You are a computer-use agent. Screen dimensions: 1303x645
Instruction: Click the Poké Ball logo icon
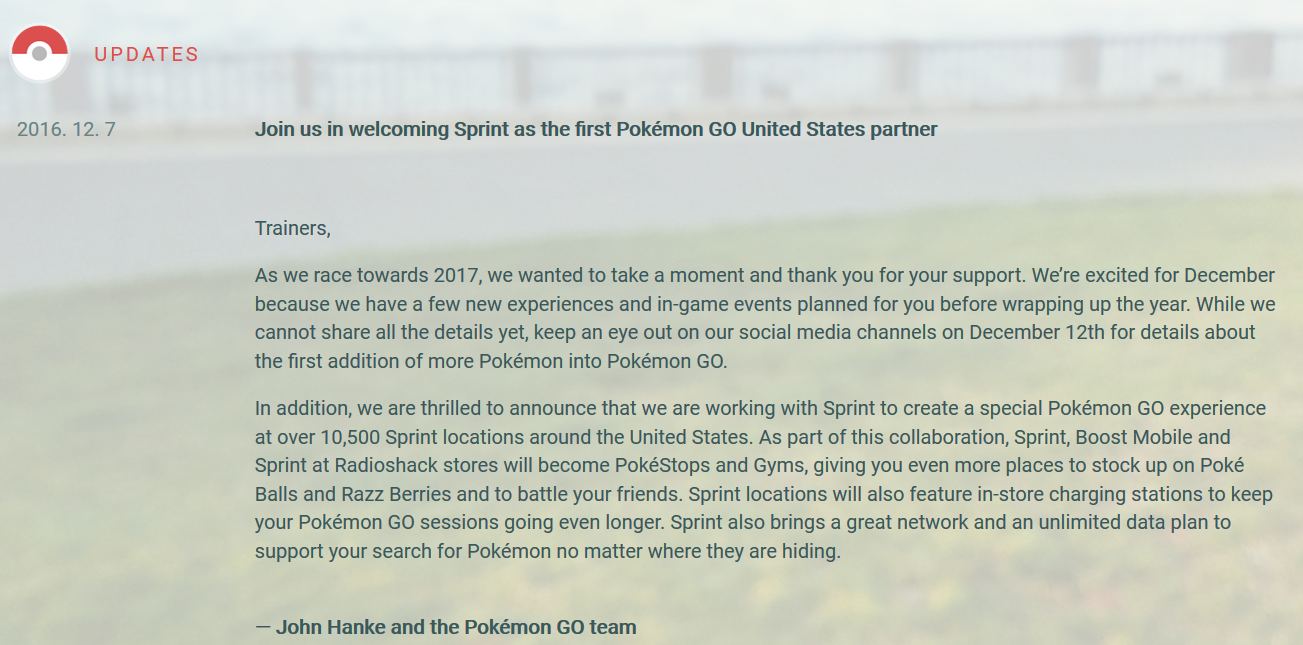[39, 54]
